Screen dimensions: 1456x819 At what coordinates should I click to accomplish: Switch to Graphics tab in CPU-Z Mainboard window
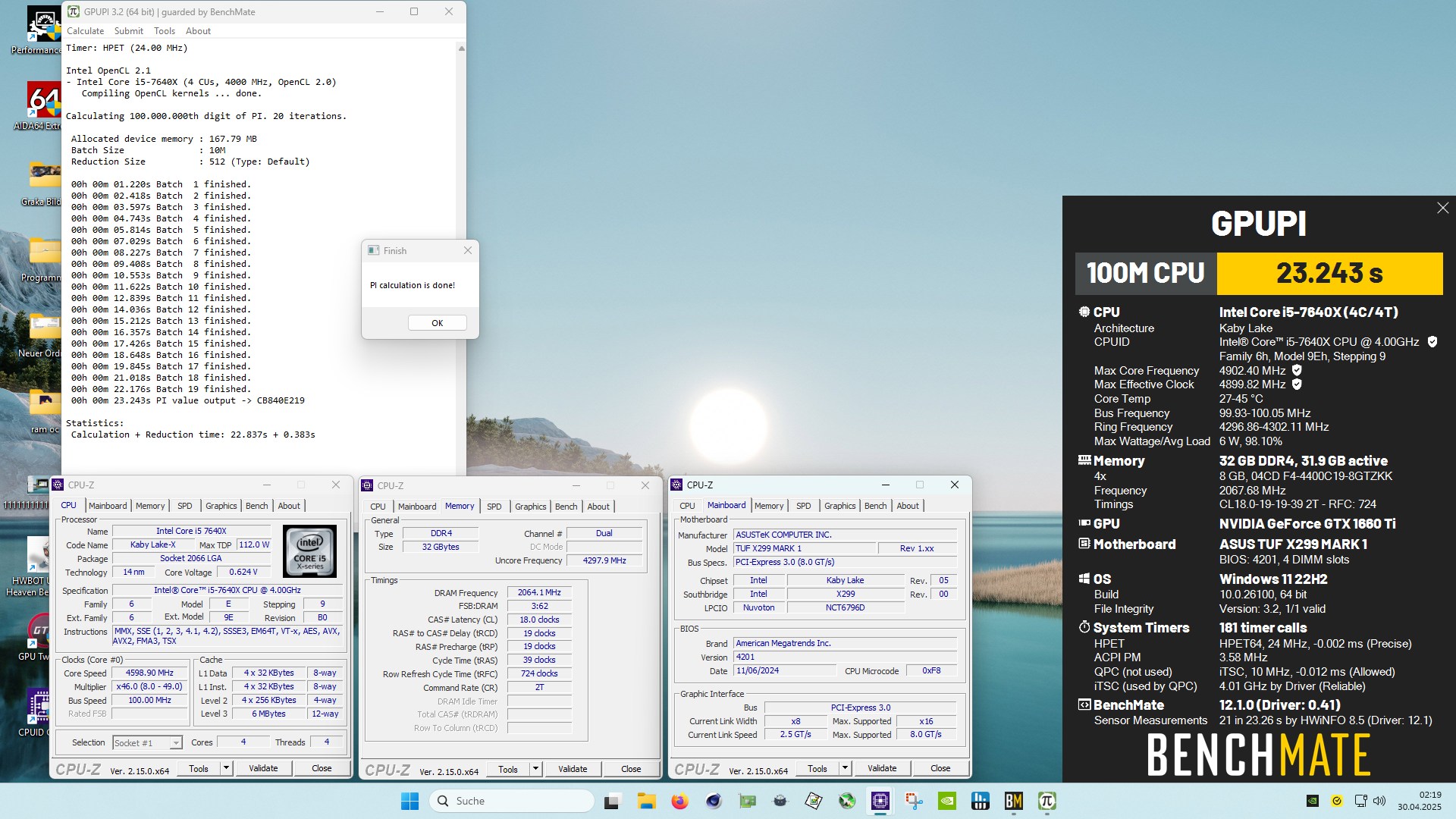(x=839, y=506)
